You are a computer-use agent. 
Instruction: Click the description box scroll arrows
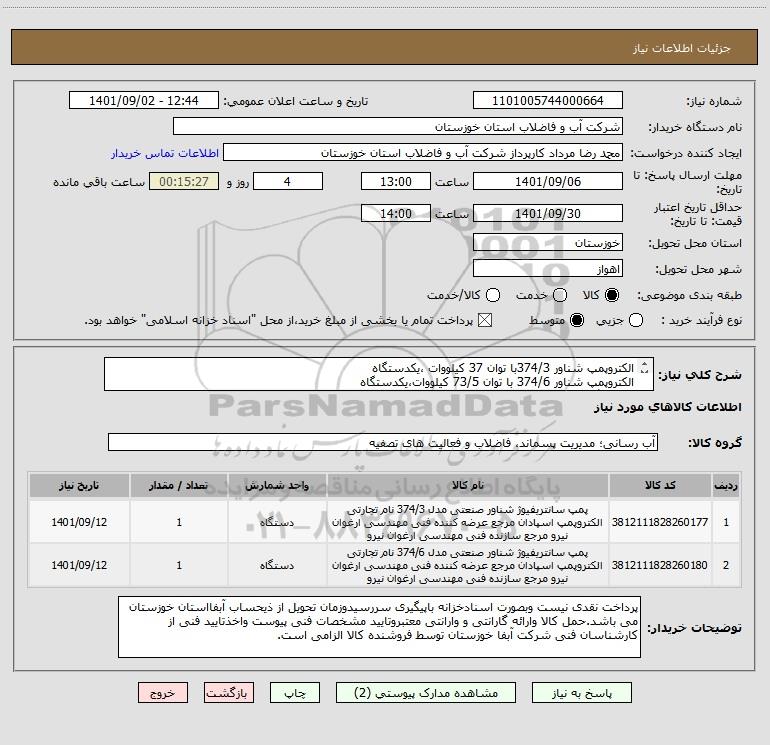tap(645, 367)
